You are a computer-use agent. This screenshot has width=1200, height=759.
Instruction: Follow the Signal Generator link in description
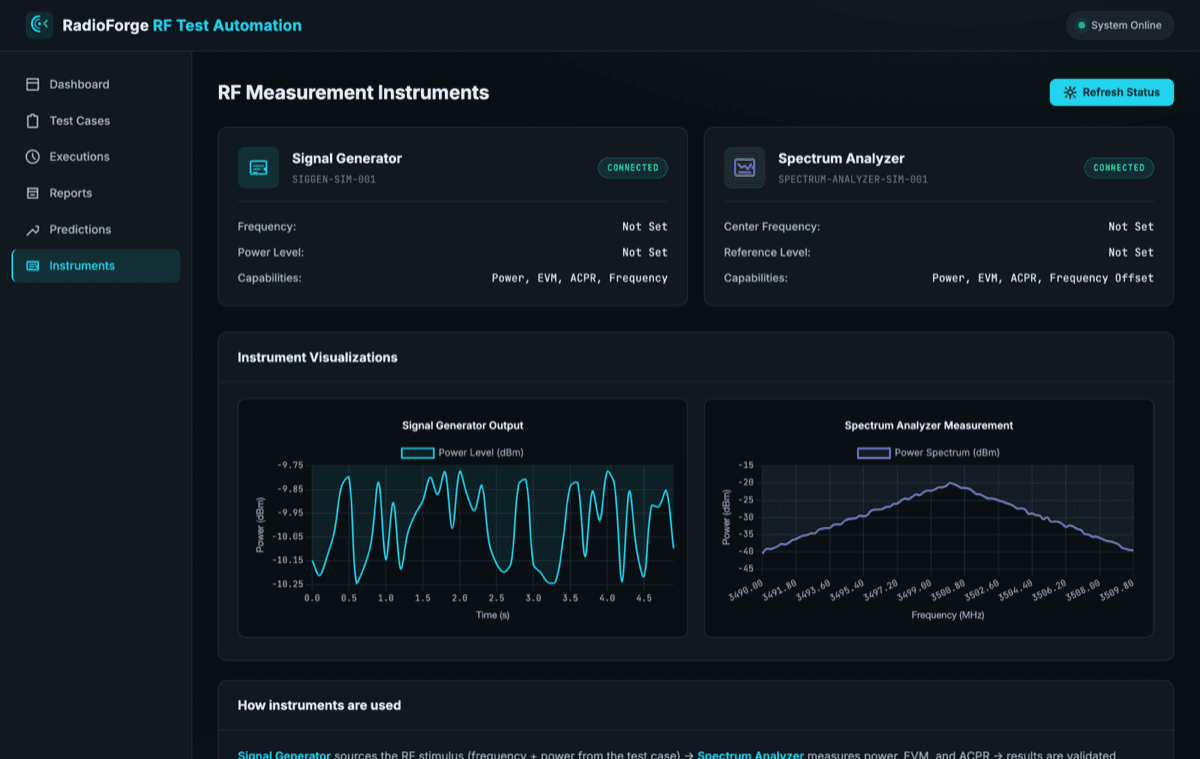[x=284, y=754]
